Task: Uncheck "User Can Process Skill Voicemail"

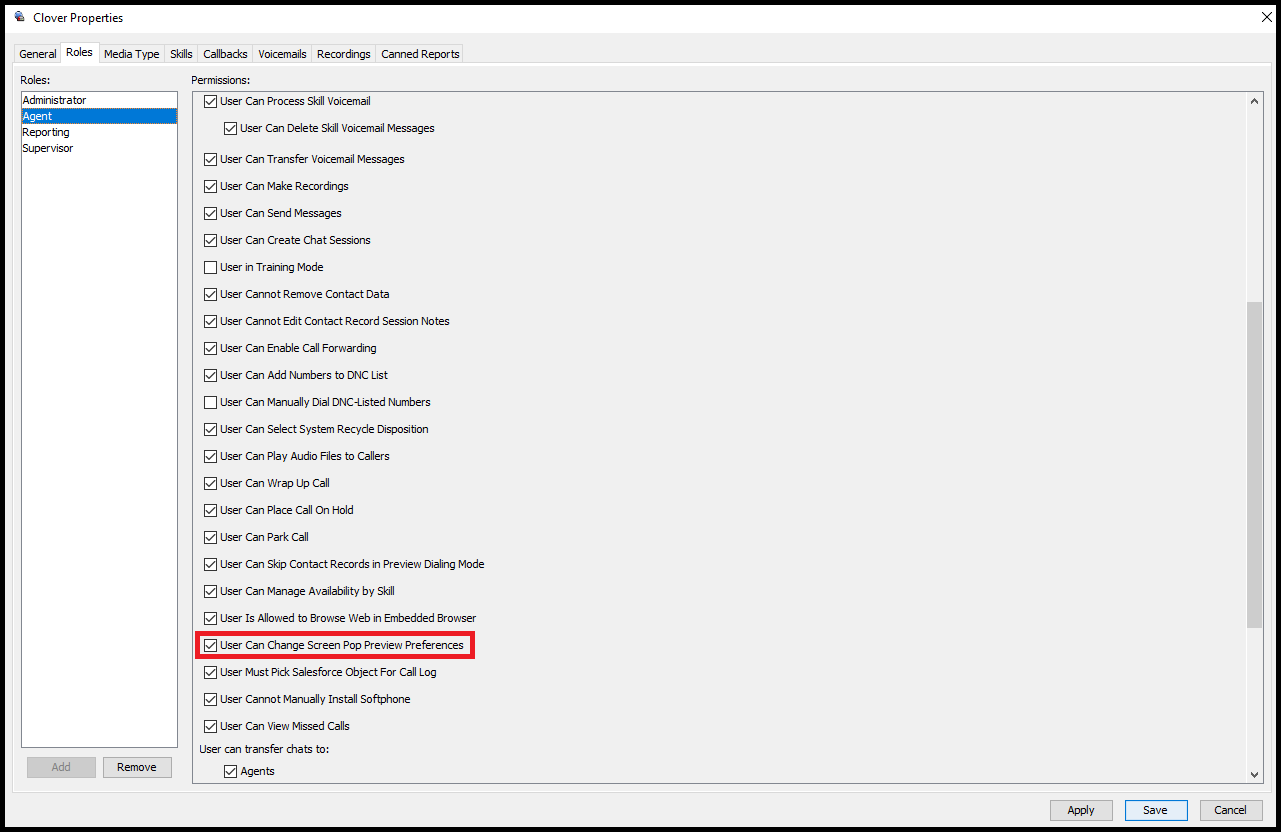Action: [x=210, y=101]
